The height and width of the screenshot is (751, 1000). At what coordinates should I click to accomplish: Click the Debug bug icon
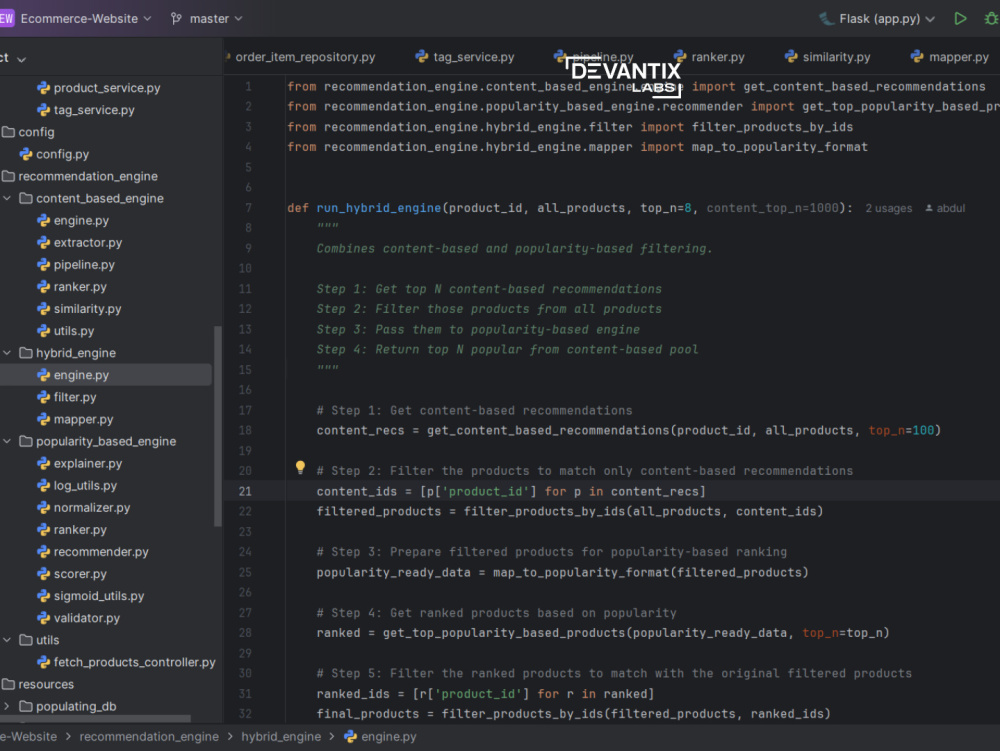click(991, 18)
